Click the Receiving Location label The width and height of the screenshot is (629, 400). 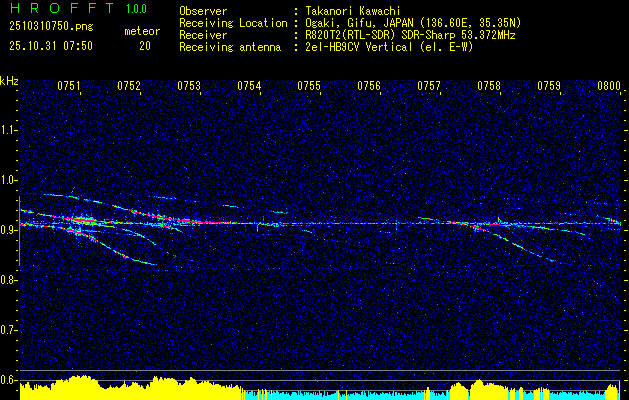(x=233, y=23)
